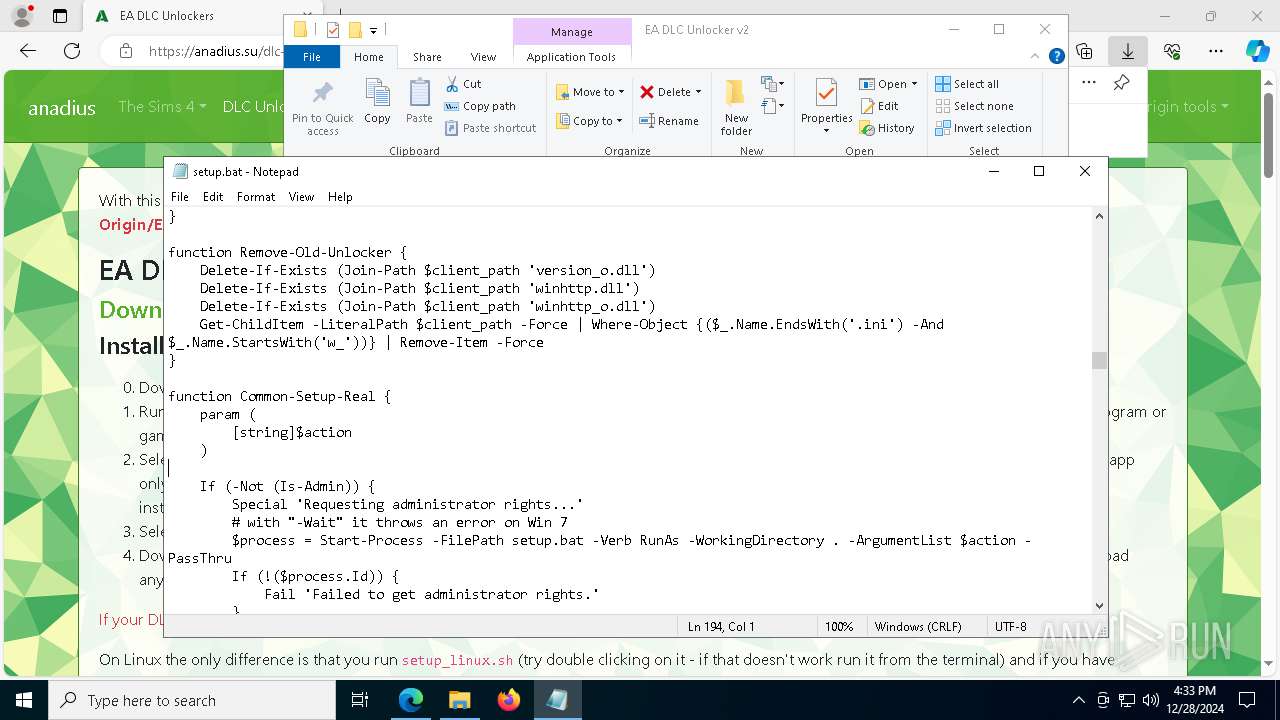Viewport: 1280px width, 720px height.
Task: Click Pin to Quick access in Explorer ribbon
Action: pyautogui.click(x=322, y=108)
